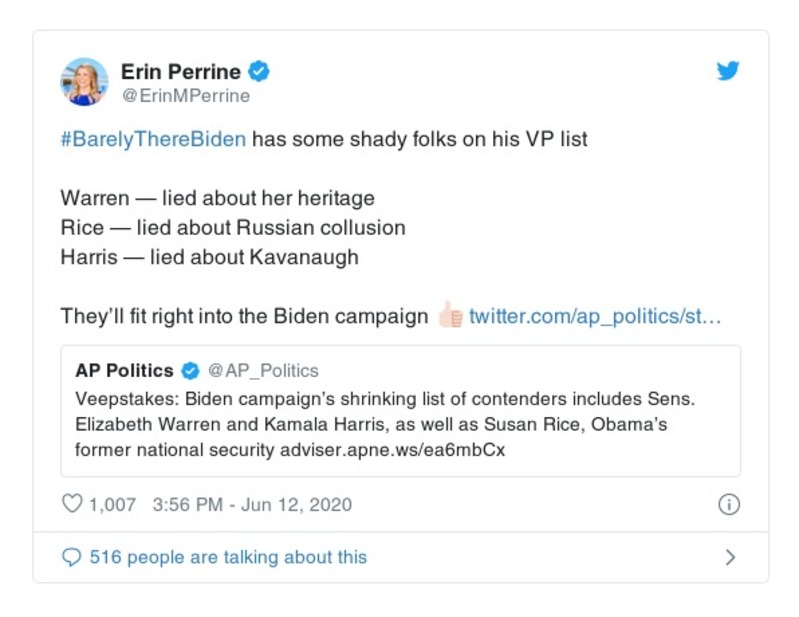Like the tweet with heart icon

(x=72, y=504)
